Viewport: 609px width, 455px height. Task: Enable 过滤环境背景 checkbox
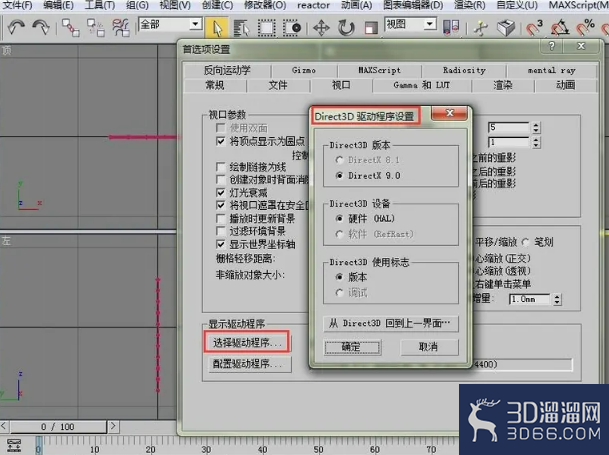(221, 231)
